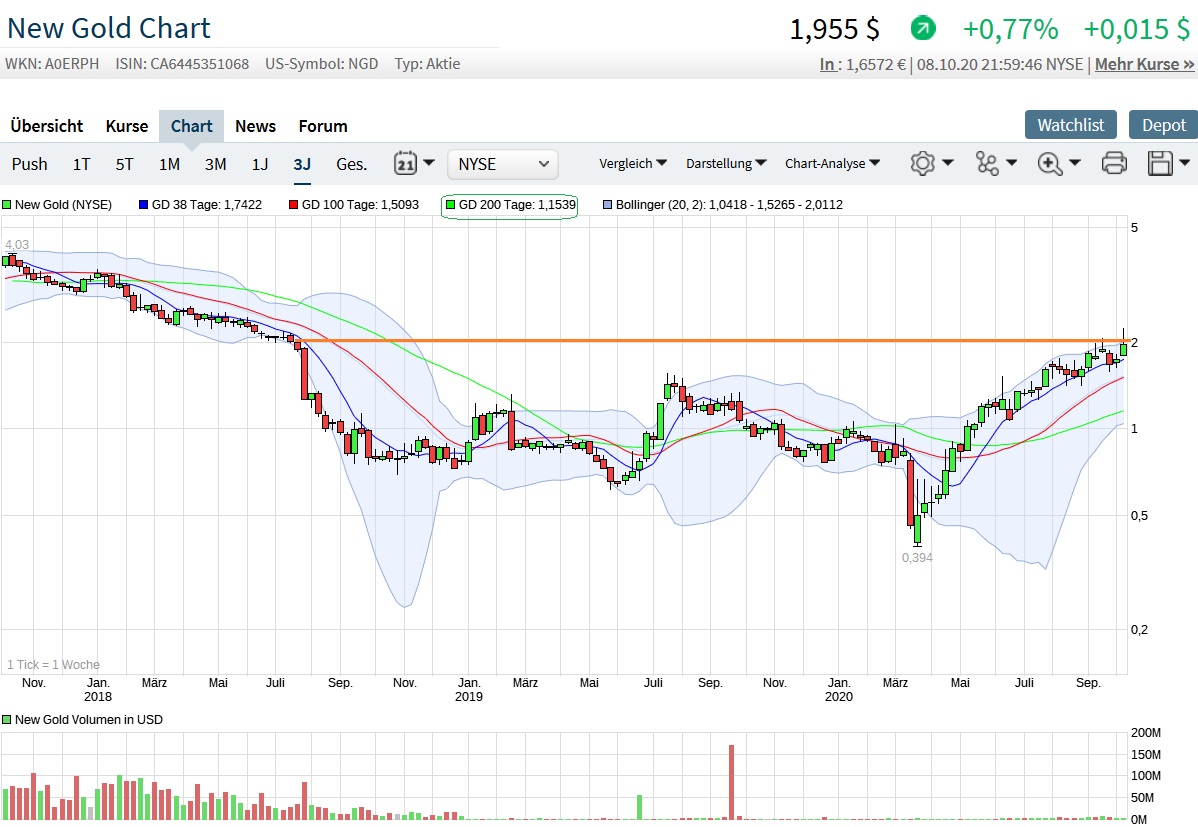1198x827 pixels.
Task: Expand the Vergleich comparison dropdown
Action: (631, 163)
